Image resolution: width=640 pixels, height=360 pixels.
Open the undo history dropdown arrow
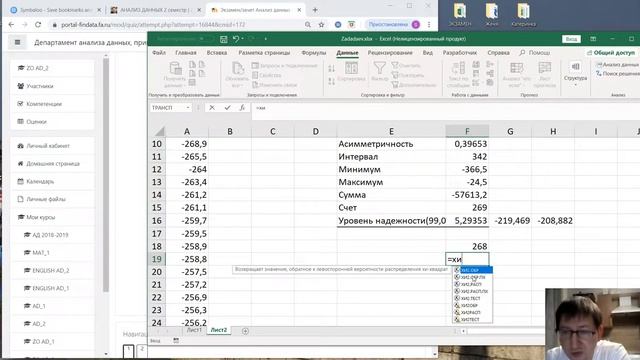point(242,39)
